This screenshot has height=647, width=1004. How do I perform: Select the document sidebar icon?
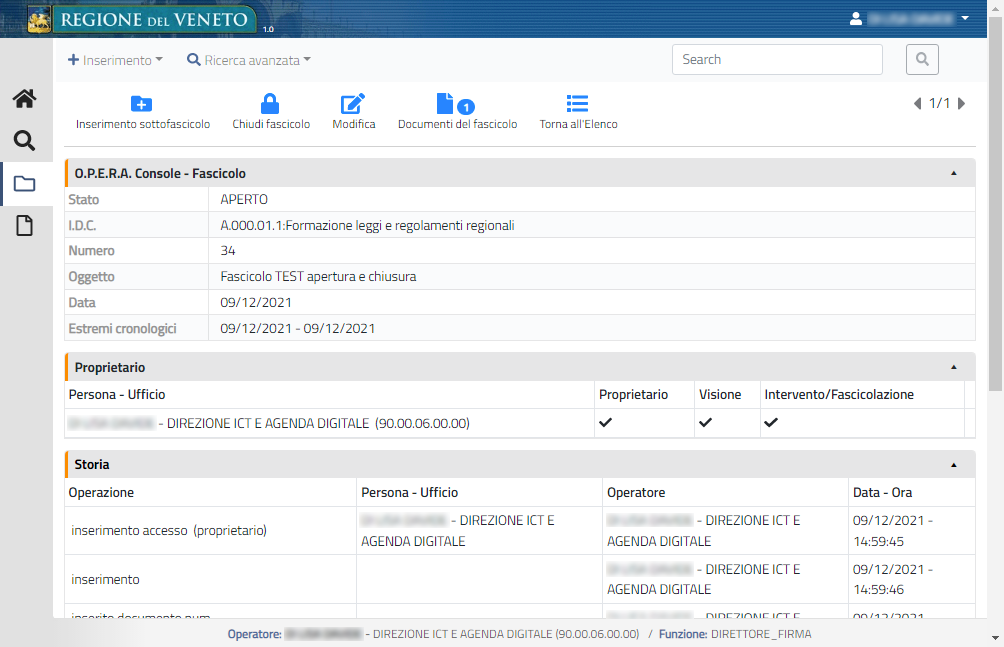[24, 225]
